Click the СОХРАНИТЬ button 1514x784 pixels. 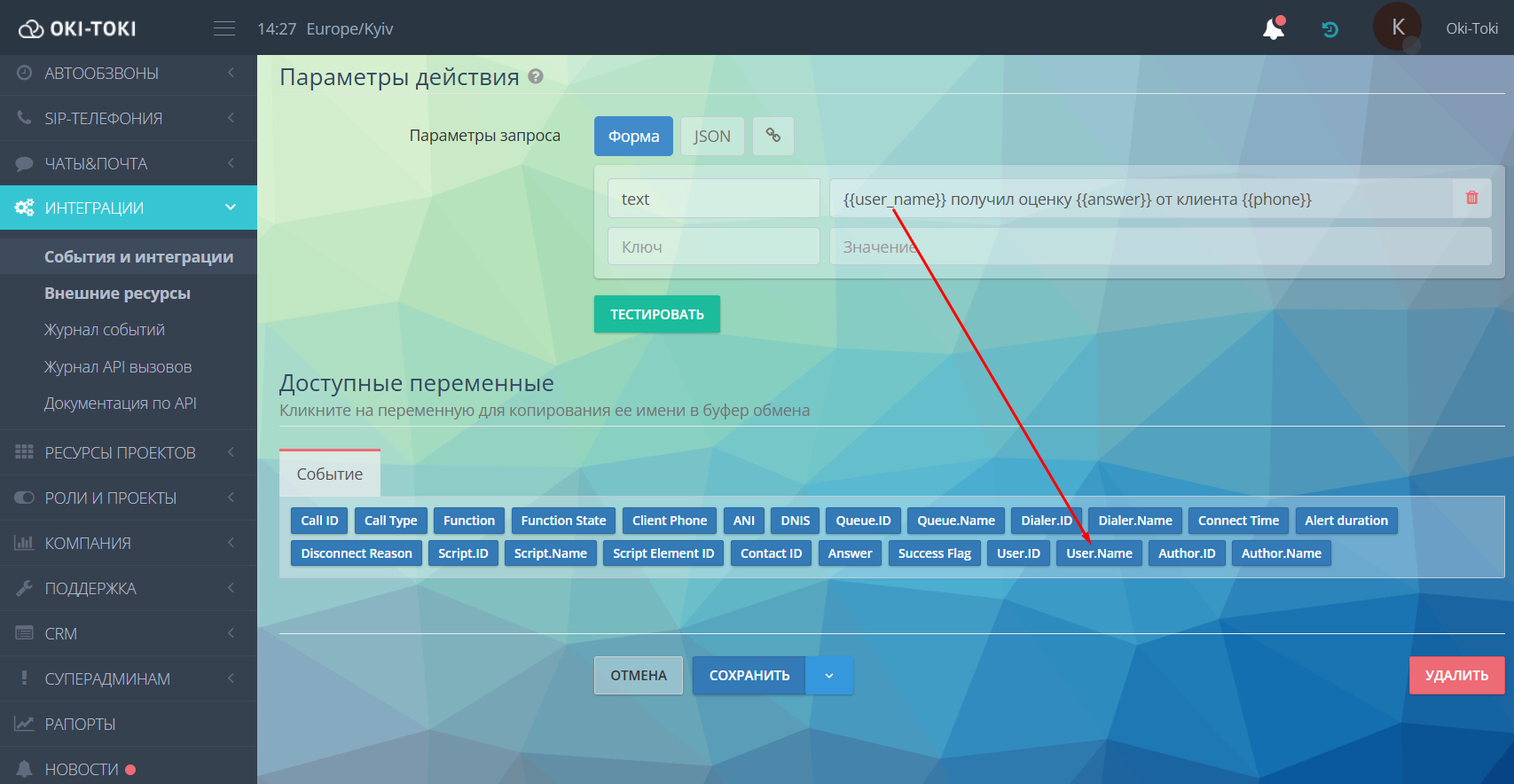click(749, 675)
